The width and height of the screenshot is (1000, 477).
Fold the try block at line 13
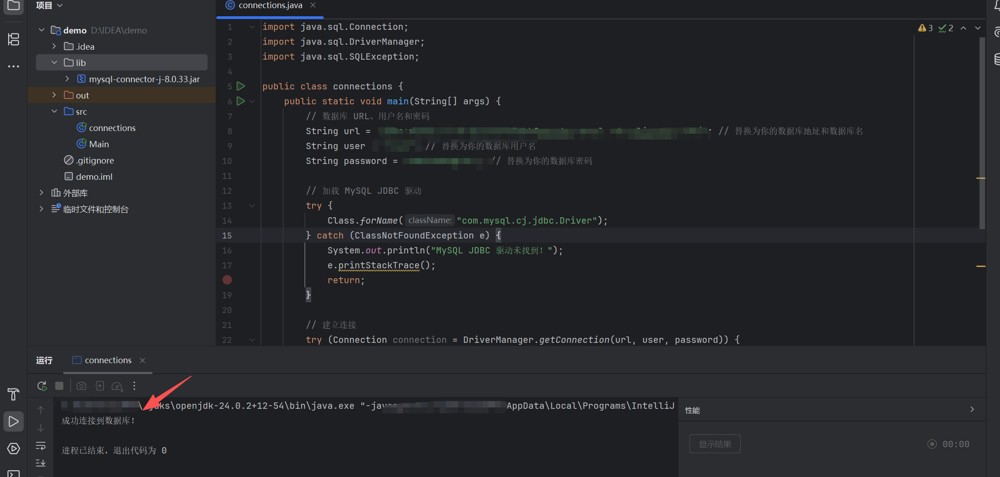253,205
